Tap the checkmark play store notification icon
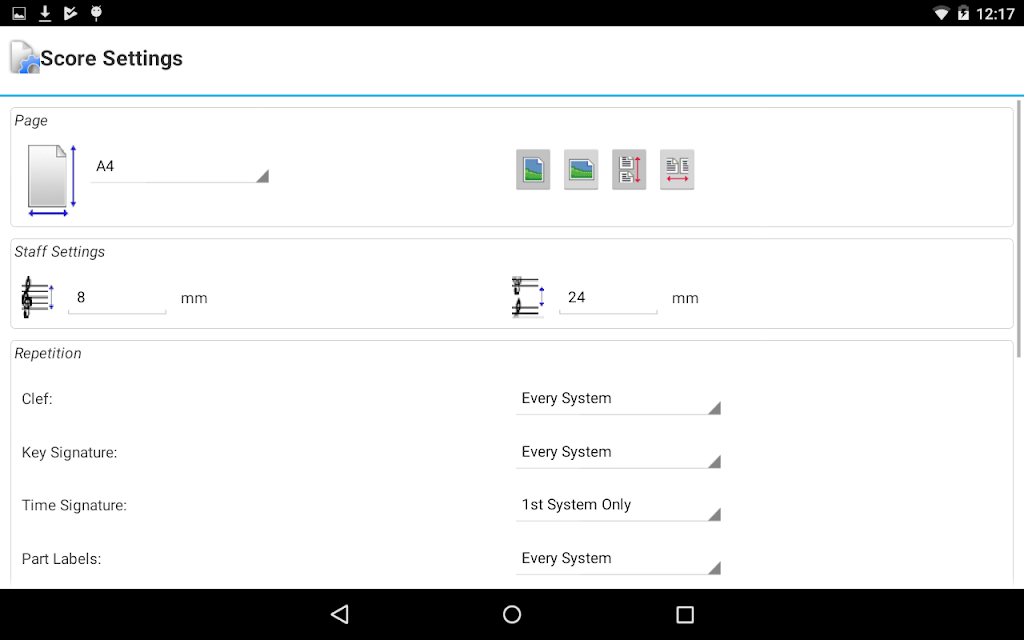The image size is (1024, 640). coord(71,13)
